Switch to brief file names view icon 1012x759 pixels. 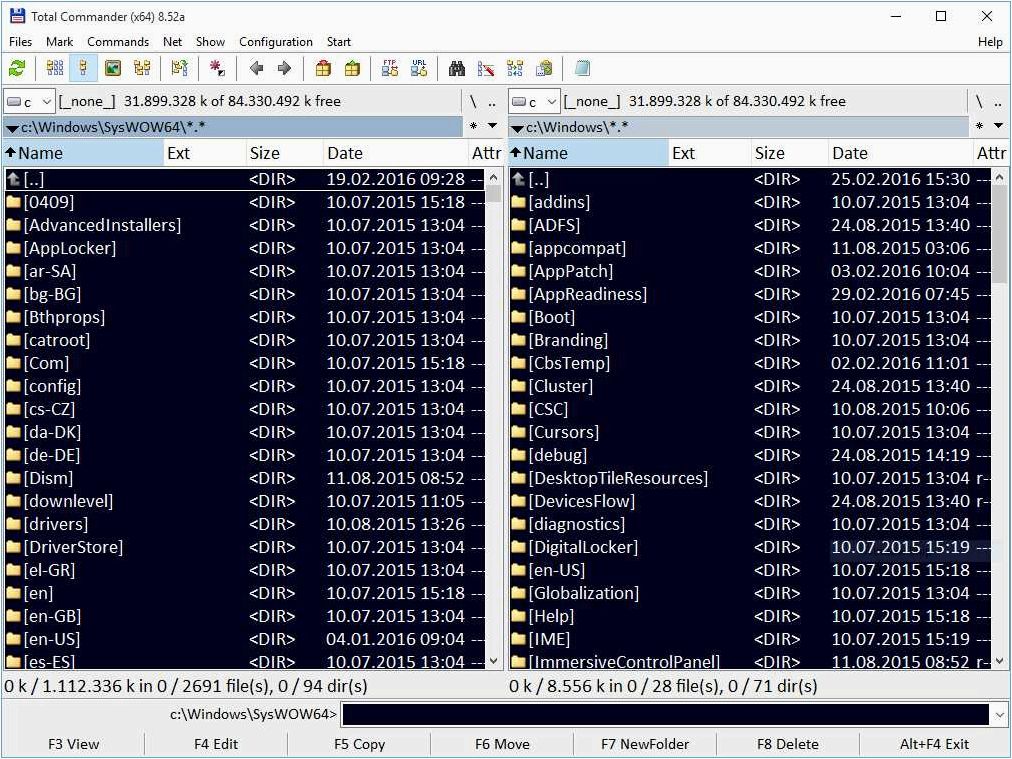point(55,68)
